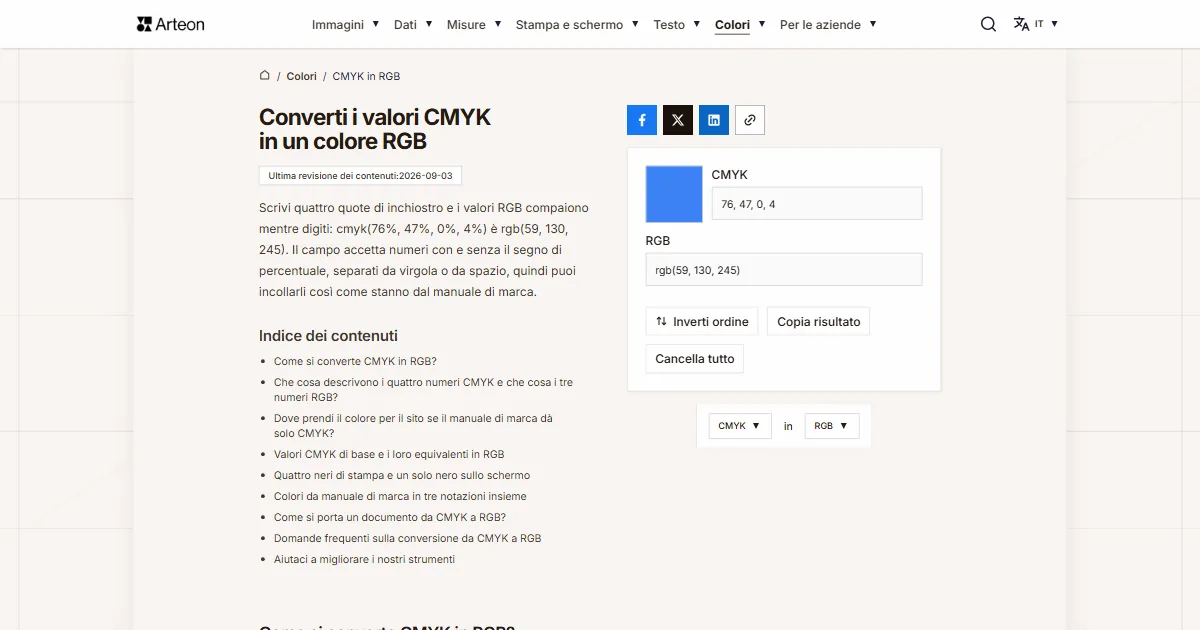This screenshot has height=630, width=1200.
Task: Focus the RGB output field
Action: coord(784,270)
